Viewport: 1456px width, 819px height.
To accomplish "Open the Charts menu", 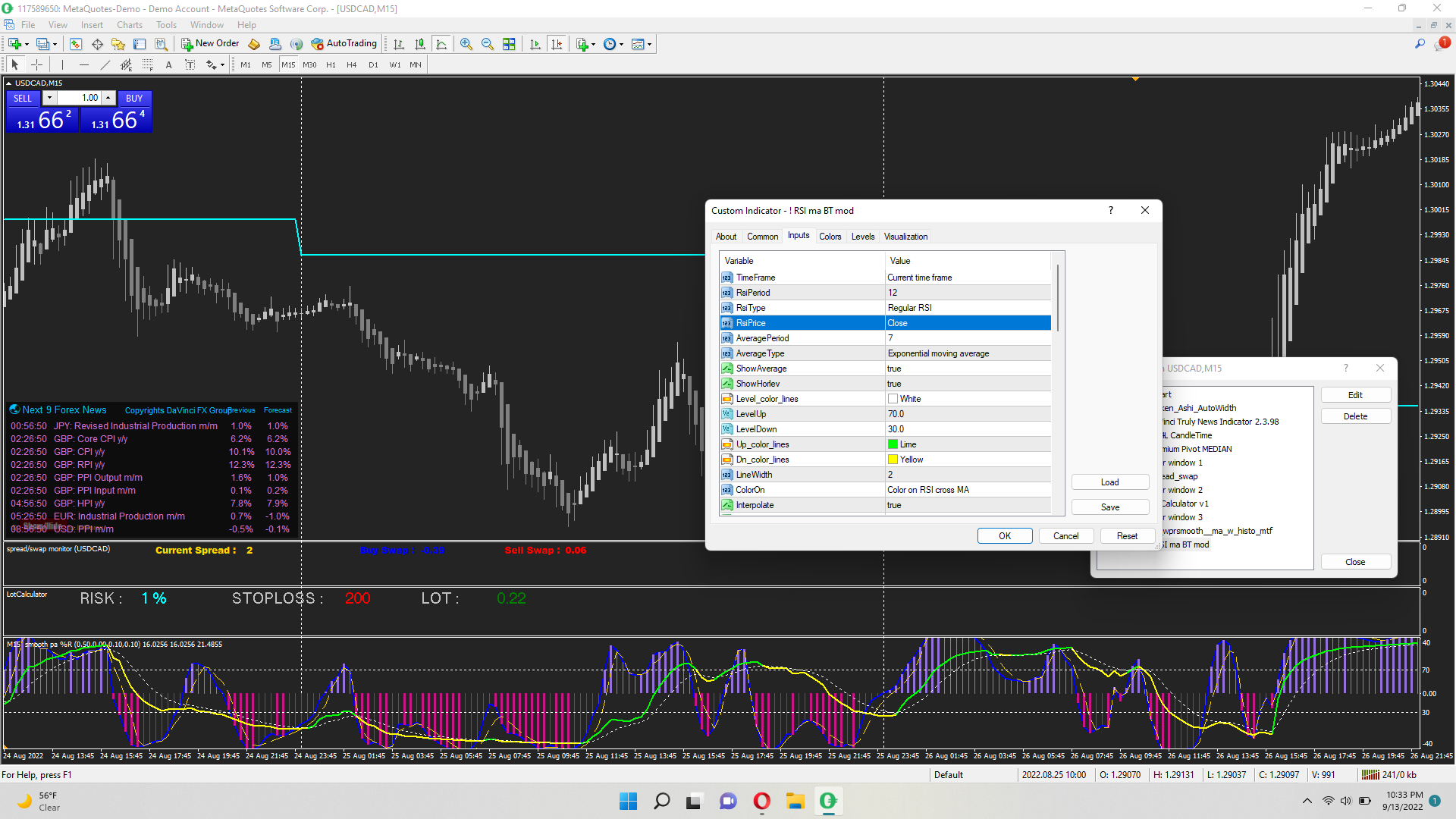I will click(130, 25).
